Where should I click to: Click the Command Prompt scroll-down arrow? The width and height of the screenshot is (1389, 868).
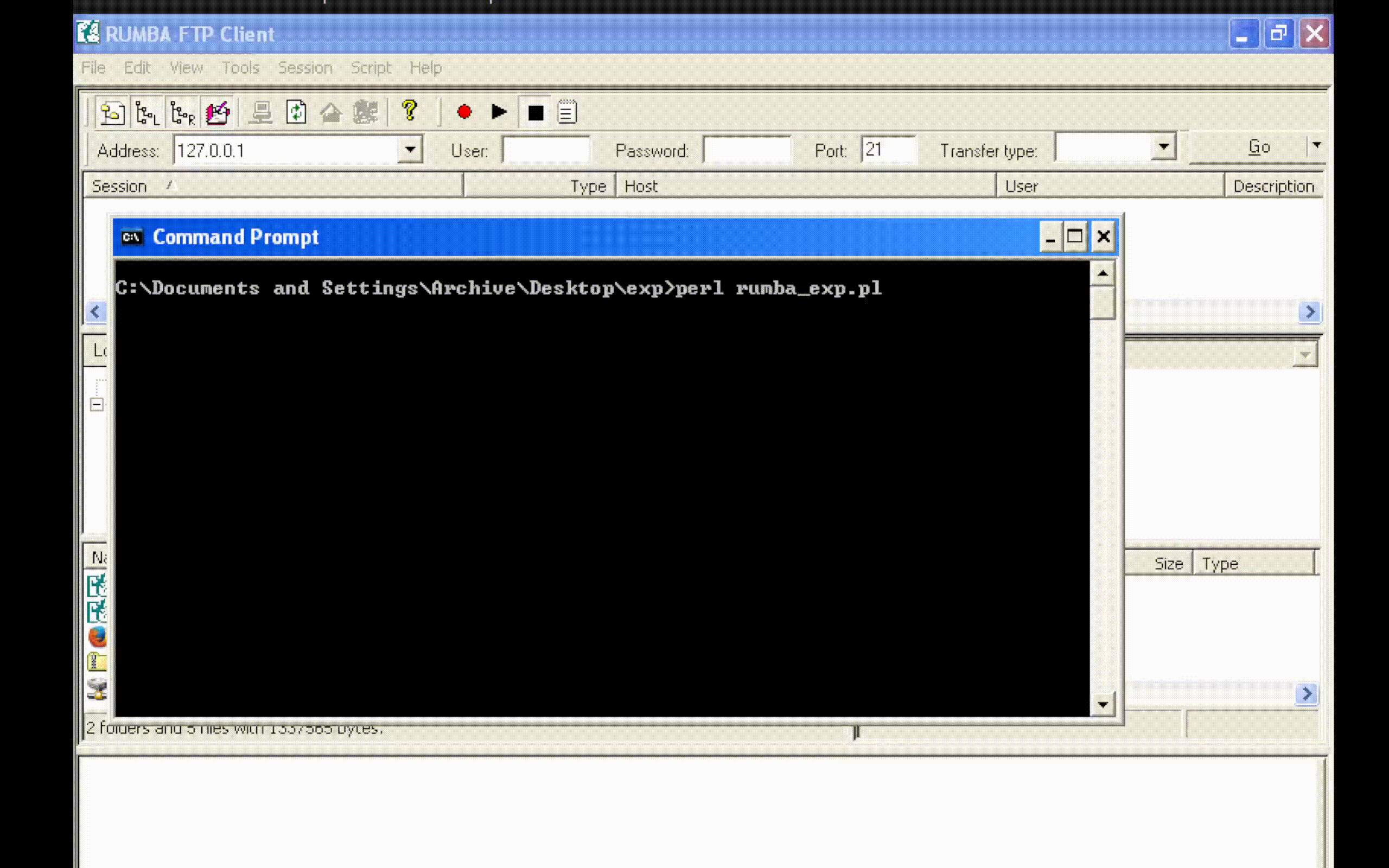tap(1102, 704)
